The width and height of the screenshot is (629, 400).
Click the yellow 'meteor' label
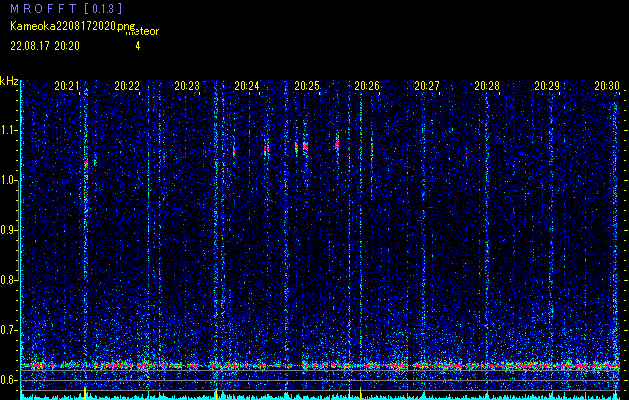point(142,32)
